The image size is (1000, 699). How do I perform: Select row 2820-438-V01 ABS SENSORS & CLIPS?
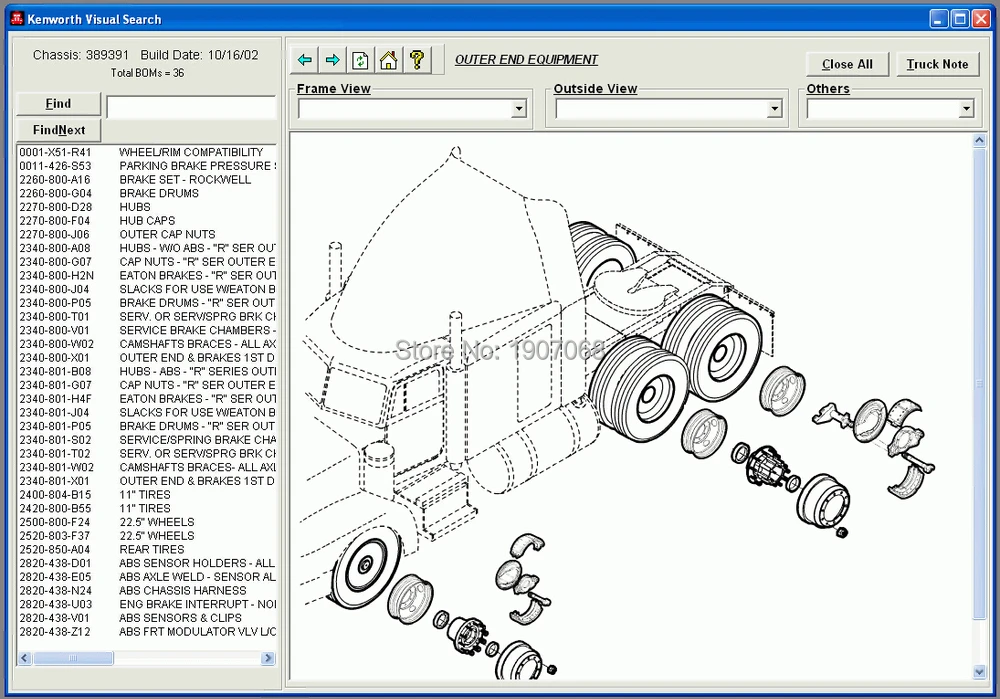[147, 619]
